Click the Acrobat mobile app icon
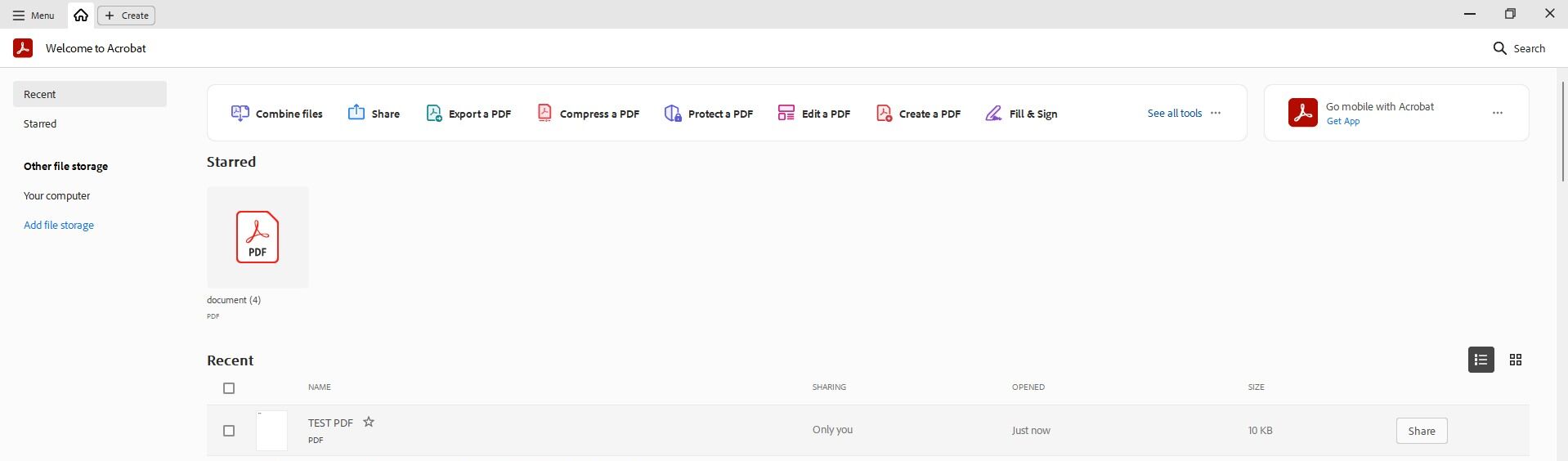1568x461 pixels. coord(1303,113)
